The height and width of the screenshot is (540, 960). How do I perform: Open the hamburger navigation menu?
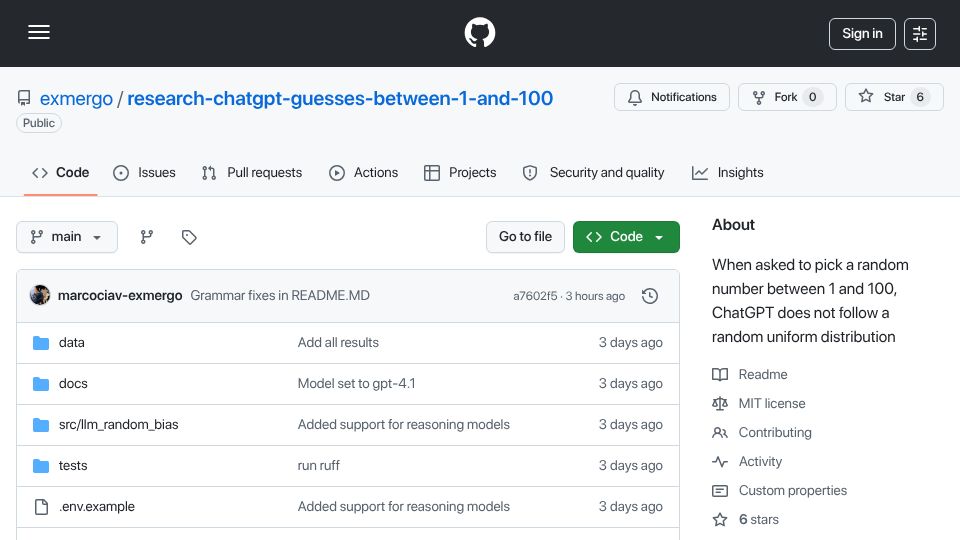39,32
